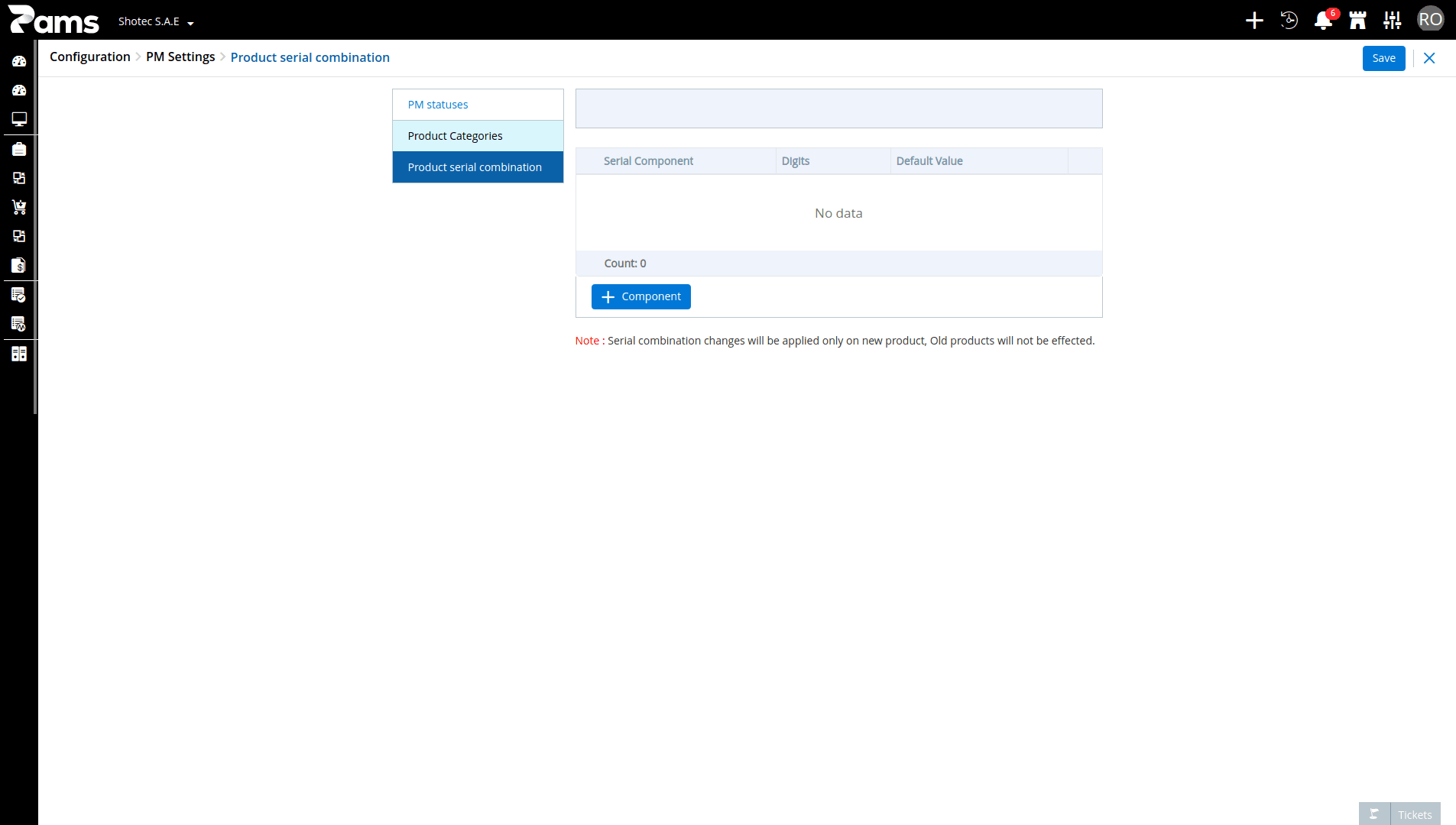
Task: Save the serial combination settings
Action: pos(1383,58)
